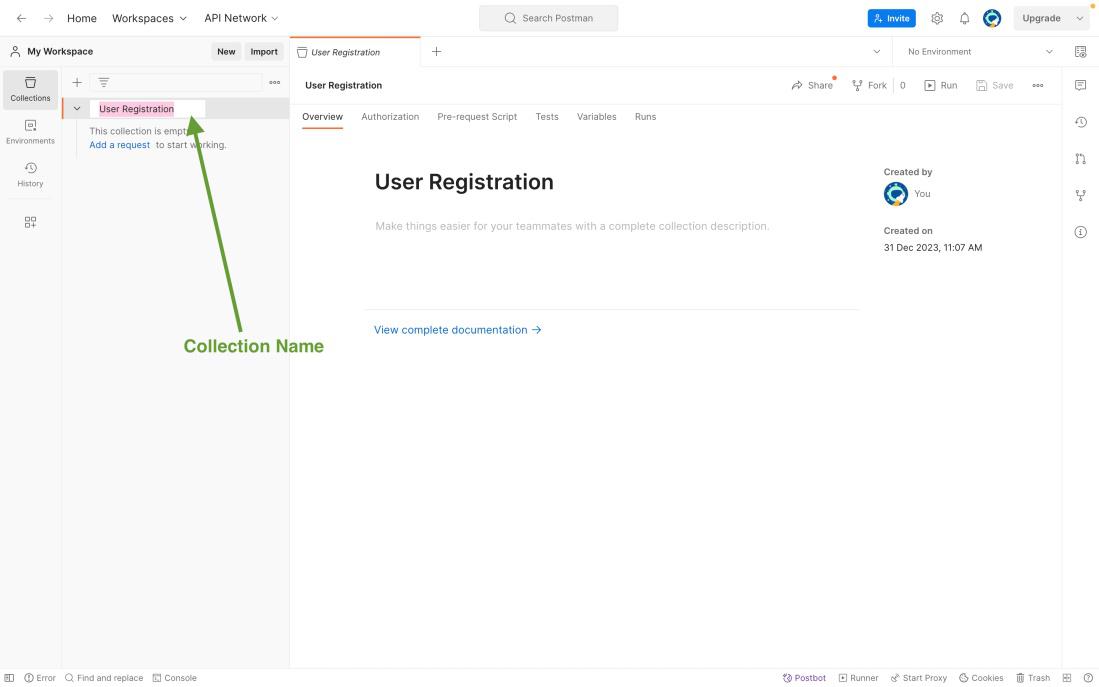Open the No Environment dropdown
Screen dimensions: 1099x687
click(x=979, y=52)
